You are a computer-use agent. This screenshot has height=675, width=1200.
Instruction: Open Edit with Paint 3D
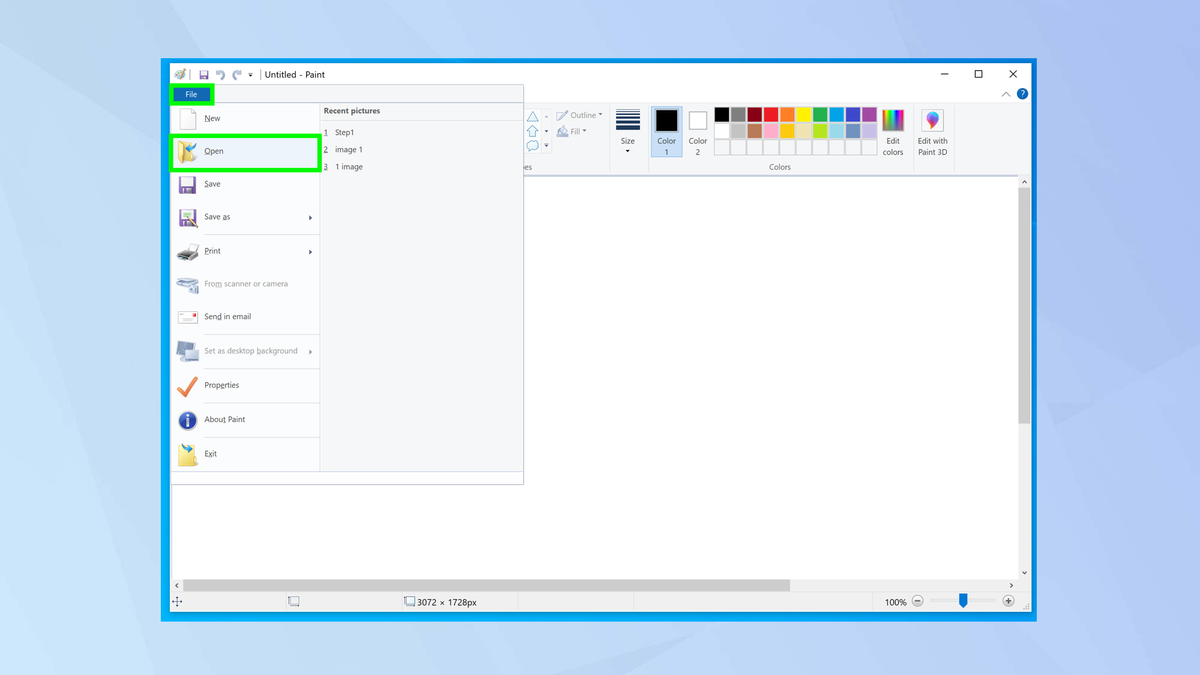[932, 130]
